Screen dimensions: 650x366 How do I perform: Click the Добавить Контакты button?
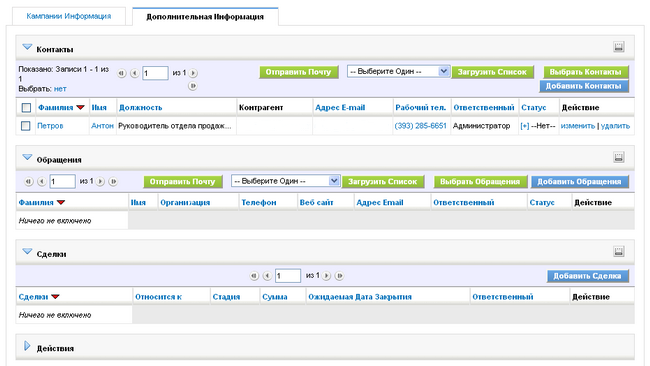click(x=584, y=86)
